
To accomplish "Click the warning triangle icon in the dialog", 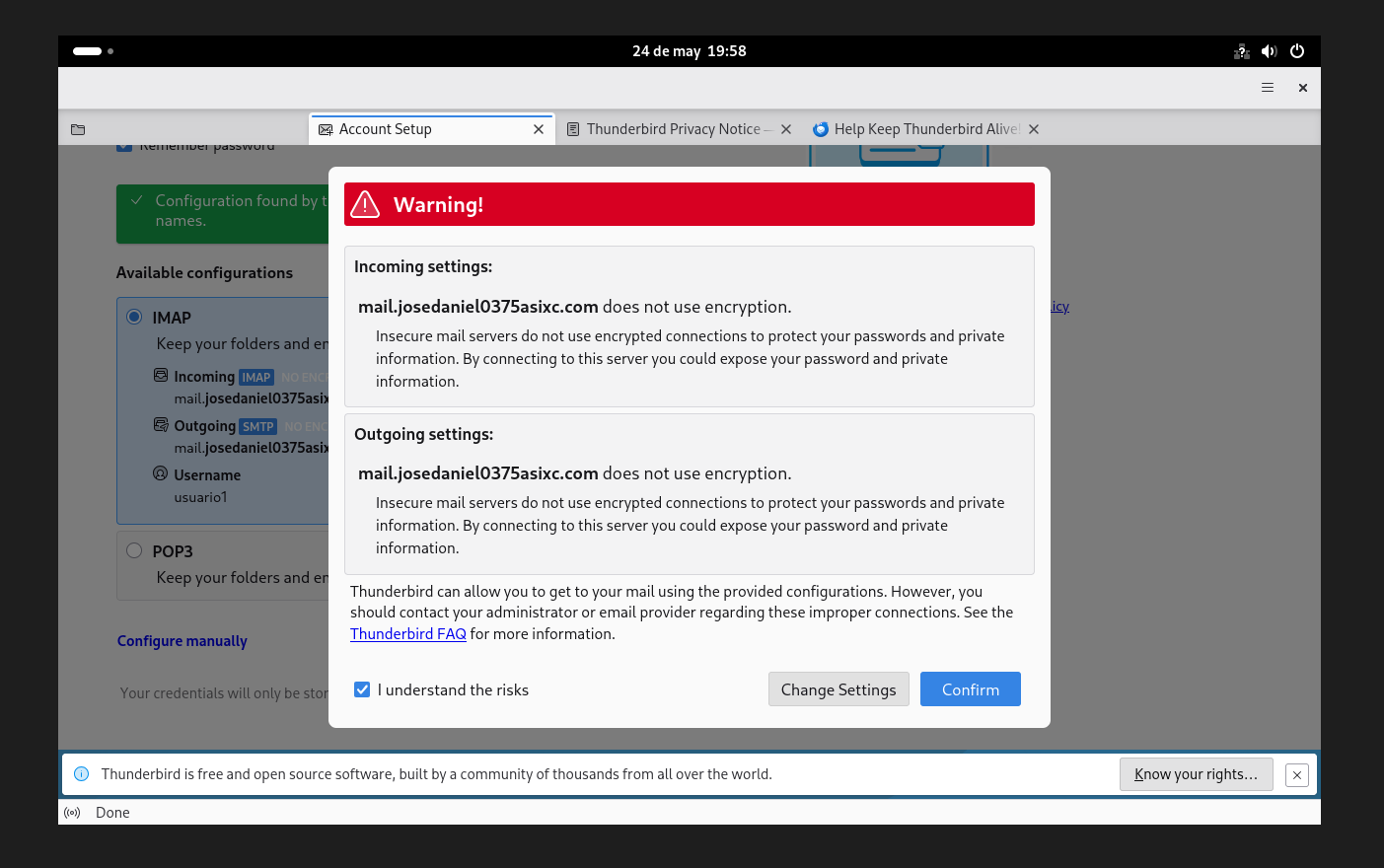I will point(365,204).
